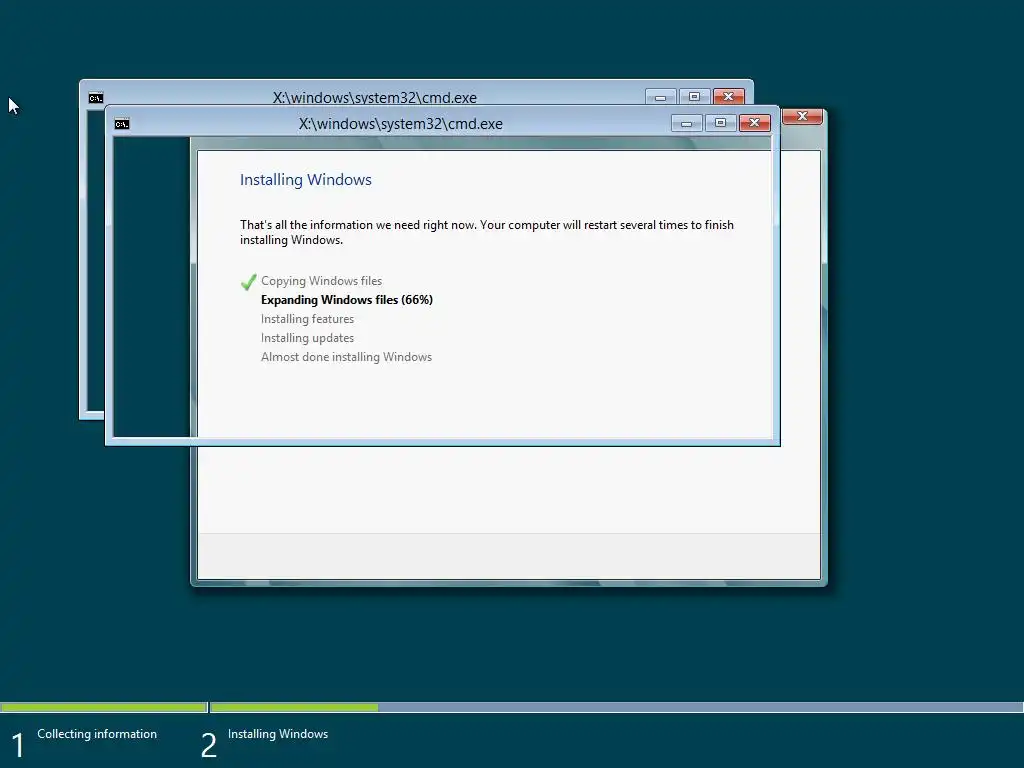This screenshot has height=768, width=1024.
Task: Minimize the front cmd.exe window
Action: 686,123
